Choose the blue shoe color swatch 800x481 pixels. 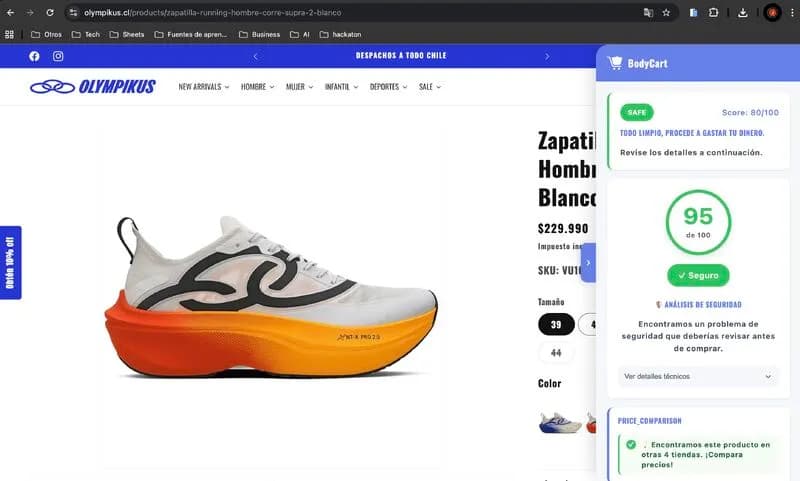coord(559,422)
